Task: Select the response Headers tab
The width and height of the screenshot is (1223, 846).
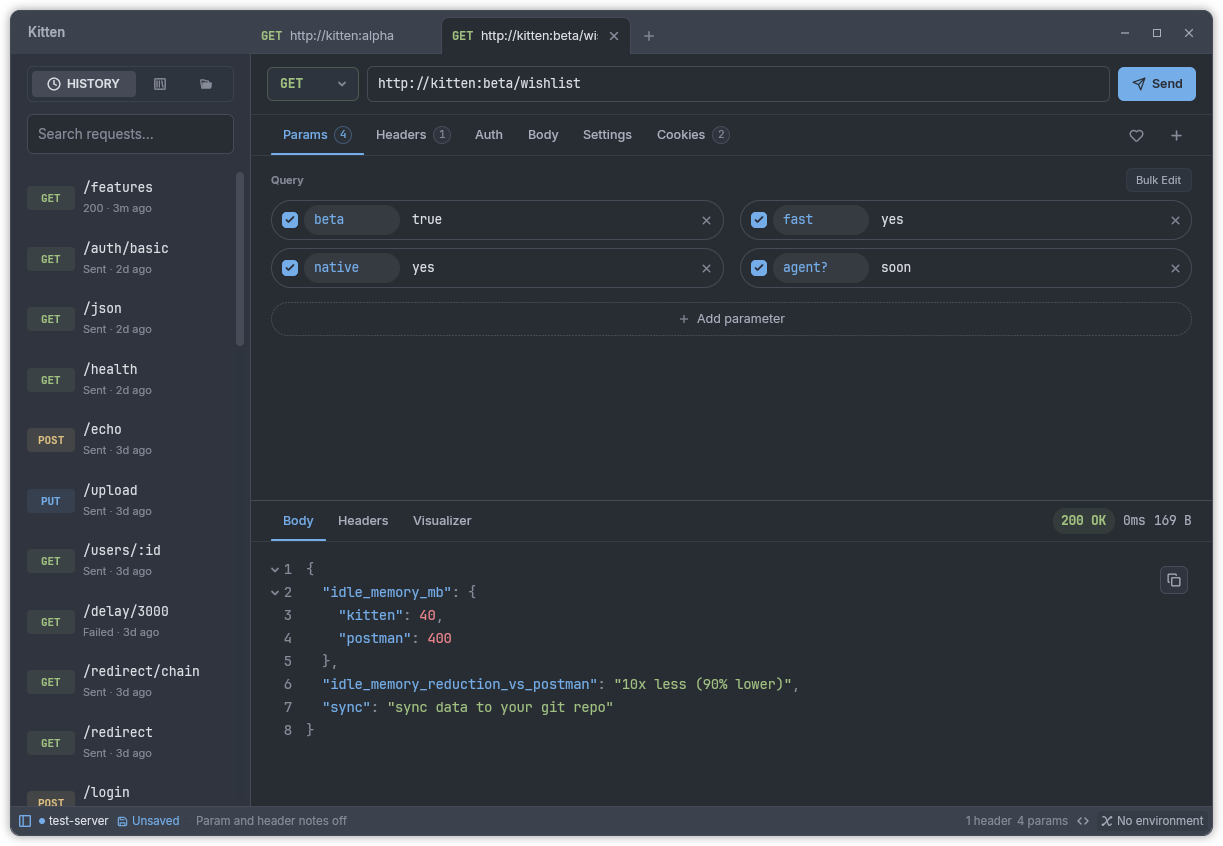Action: click(363, 521)
